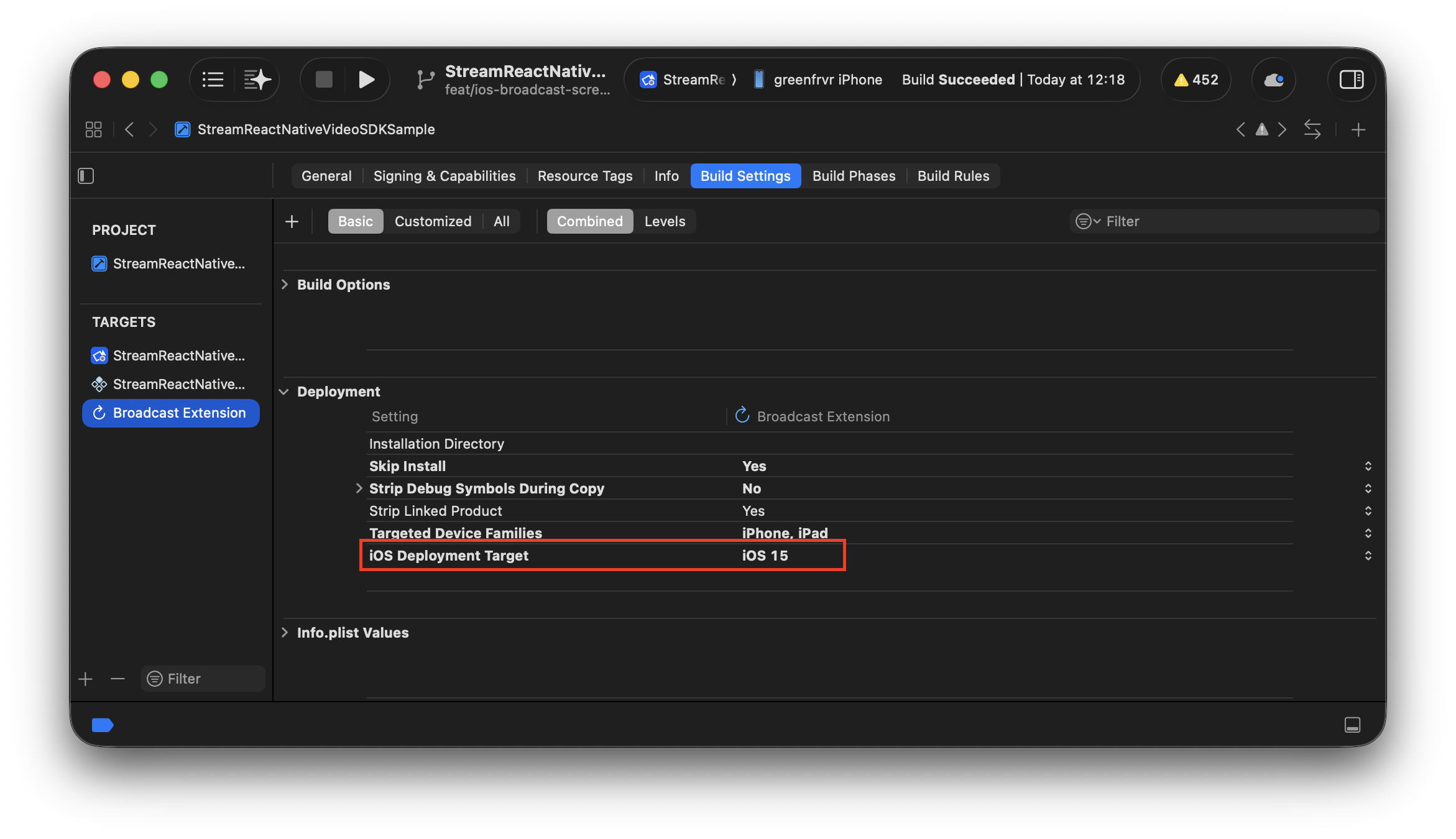
Task: Click the targets filter icon
Action: click(154, 679)
